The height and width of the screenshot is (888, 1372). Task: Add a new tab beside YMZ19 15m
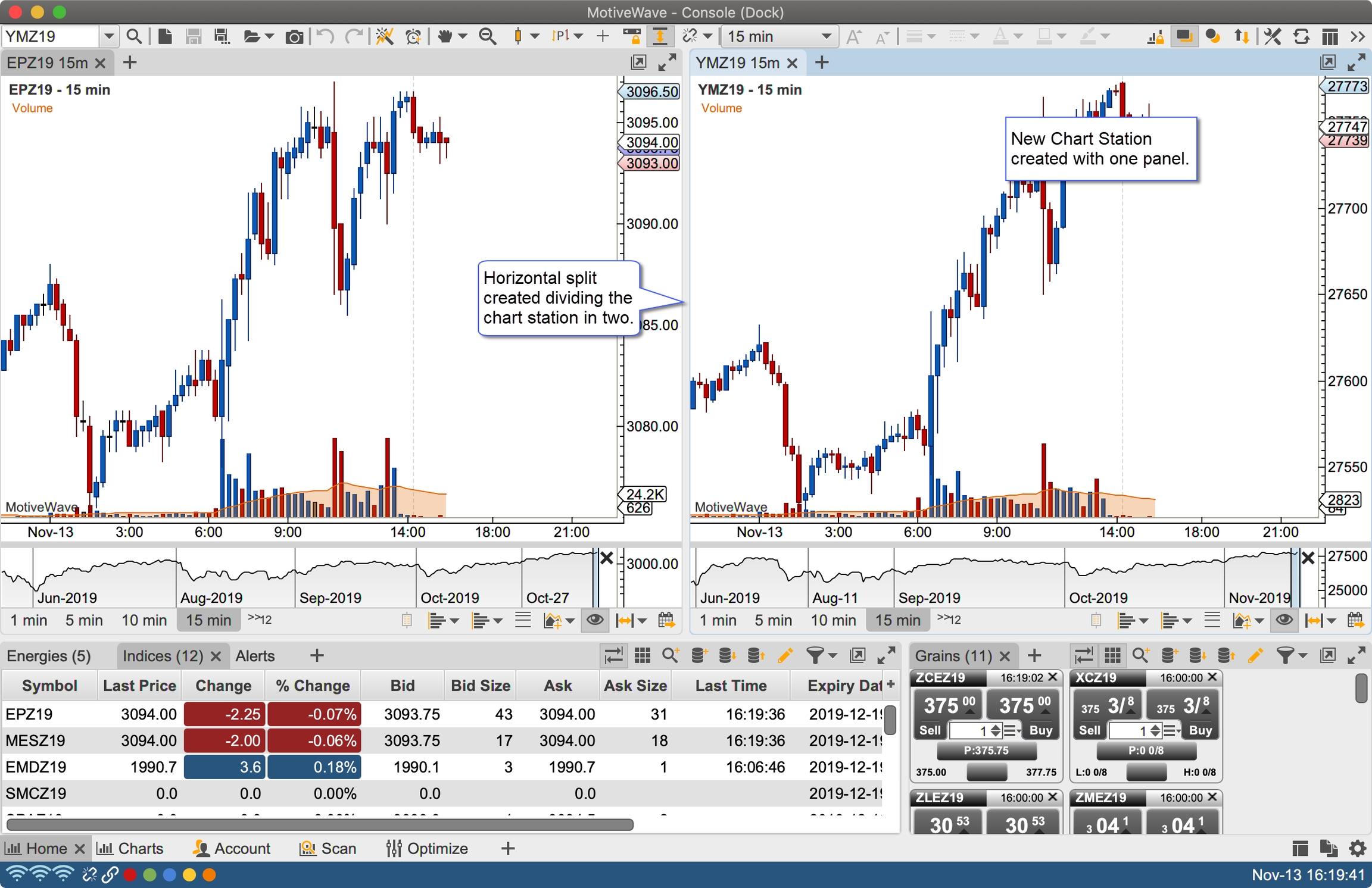pos(822,62)
